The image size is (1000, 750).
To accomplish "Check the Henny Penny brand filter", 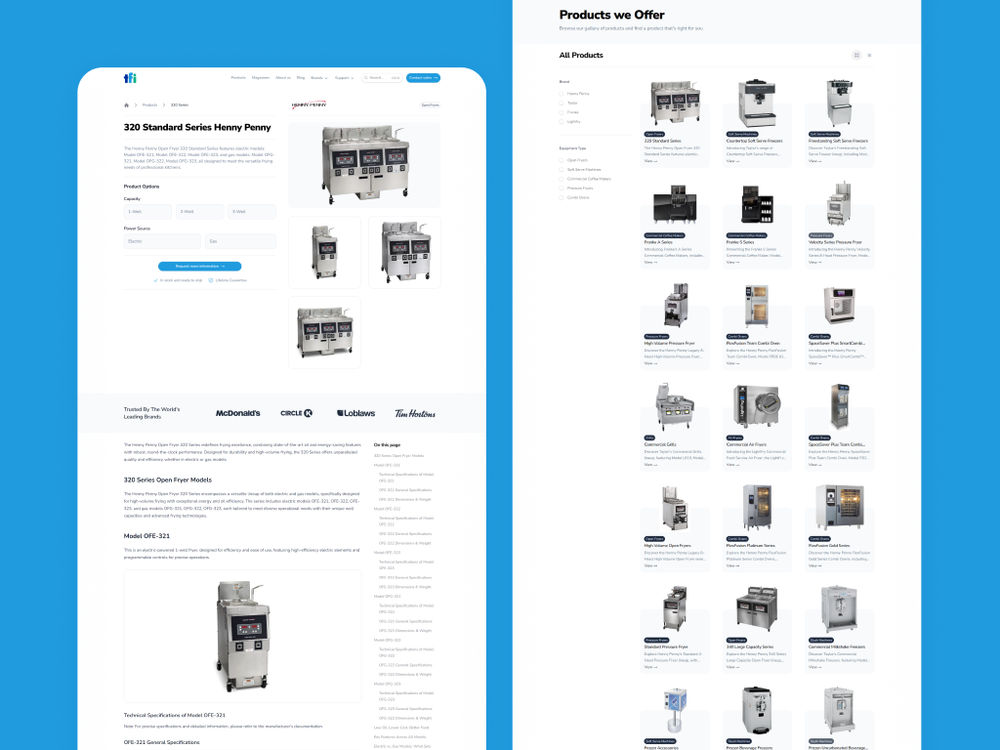I will pyautogui.click(x=562, y=94).
